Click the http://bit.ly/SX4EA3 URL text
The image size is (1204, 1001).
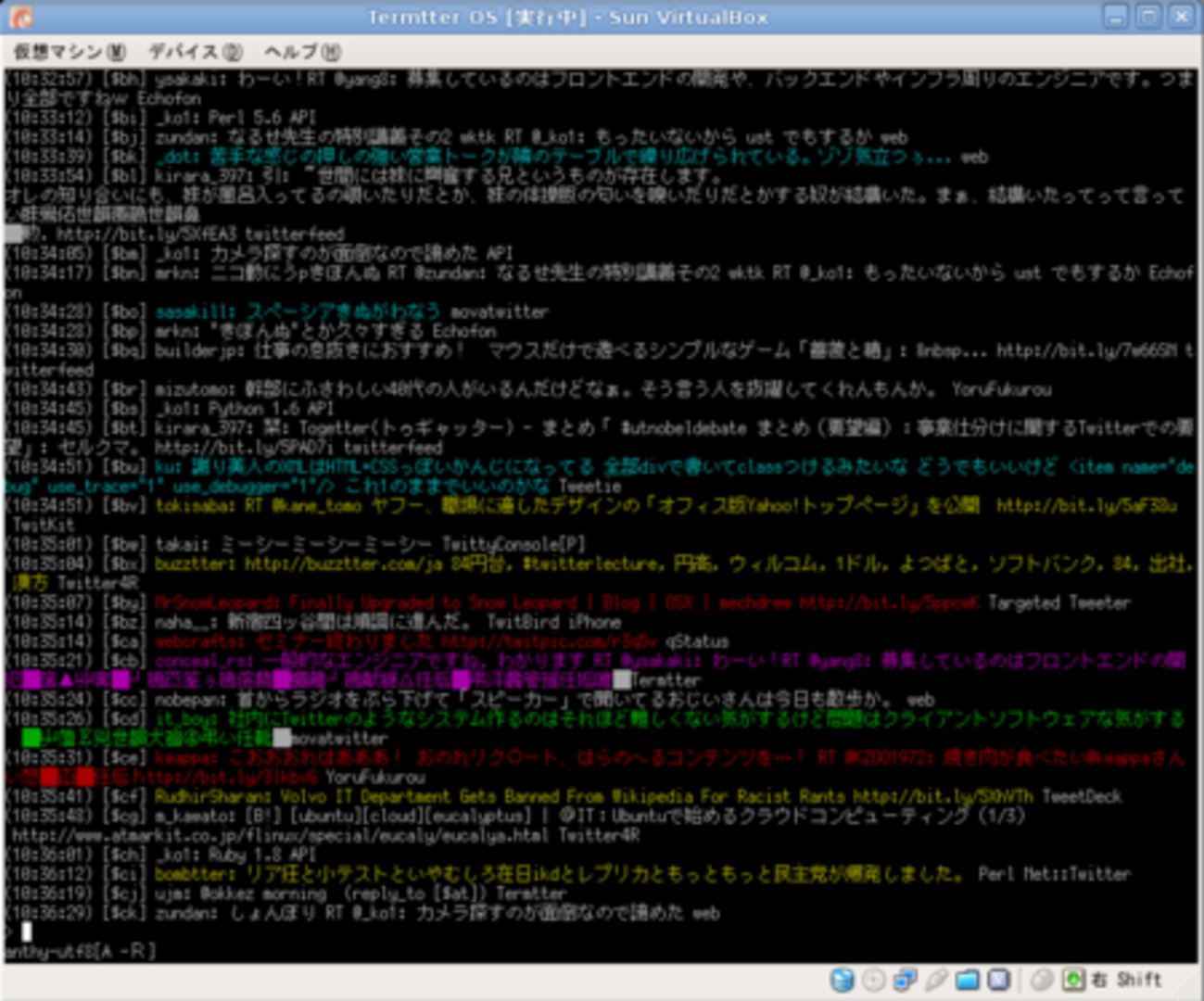point(148,234)
